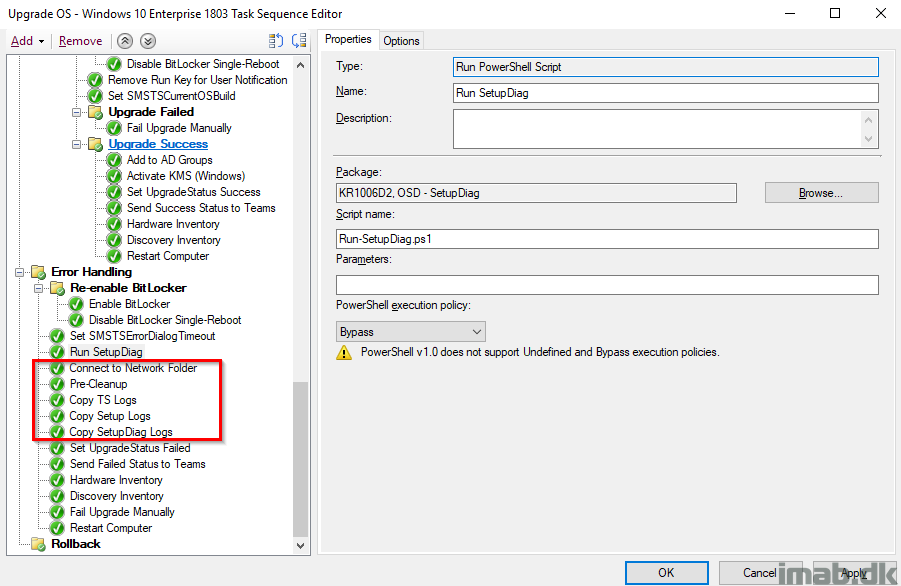Screen dimensions: 901x586
Task: Click the check icon beside Add to AD Groups
Action: tap(114, 160)
